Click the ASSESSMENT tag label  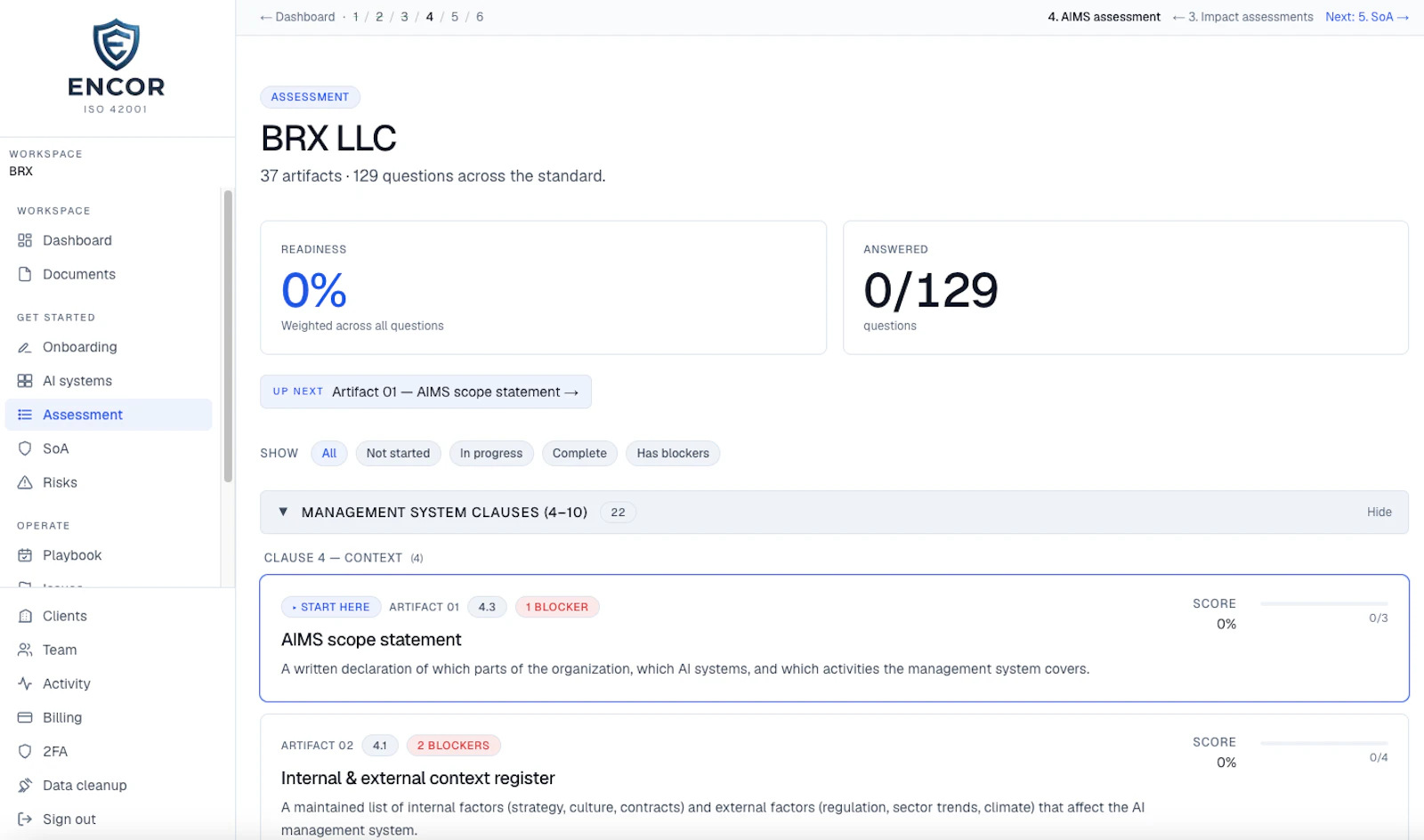tap(310, 97)
